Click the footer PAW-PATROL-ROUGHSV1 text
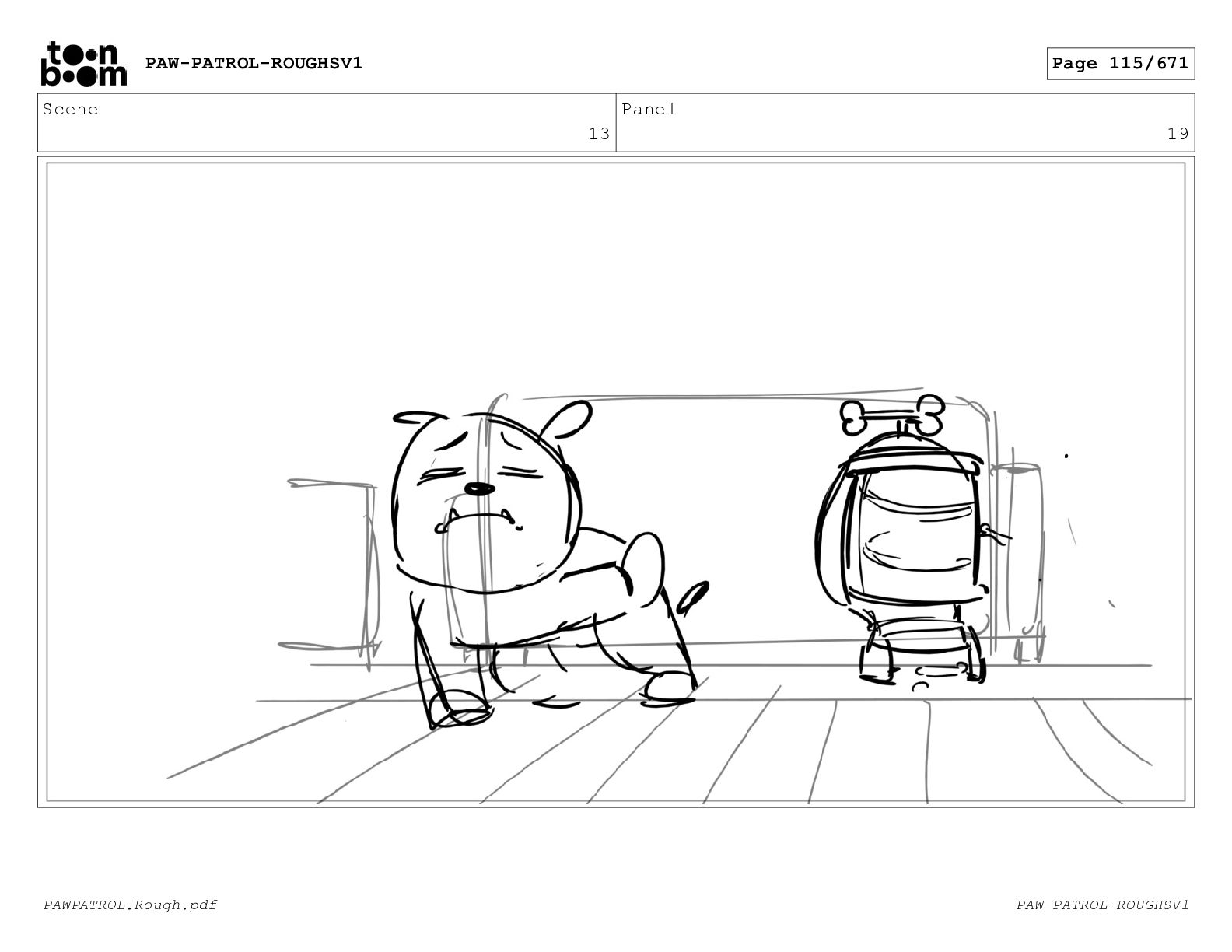The width and height of the screenshot is (1232, 952). (1102, 905)
